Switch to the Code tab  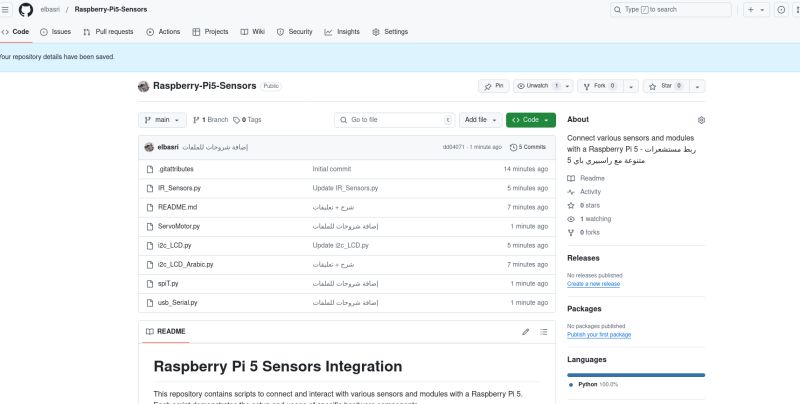15,32
